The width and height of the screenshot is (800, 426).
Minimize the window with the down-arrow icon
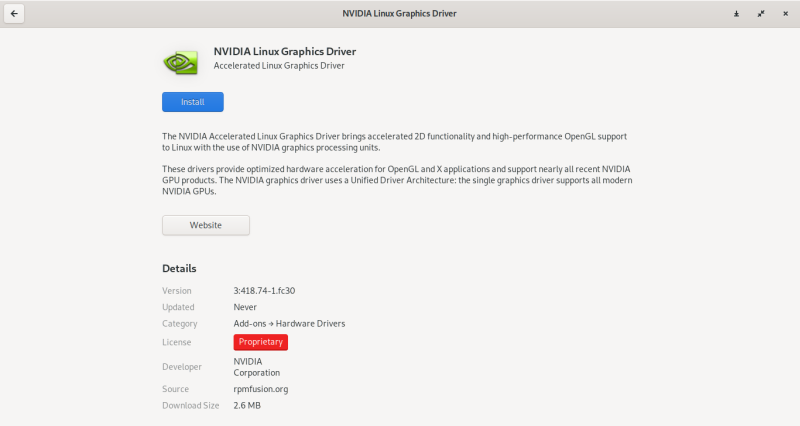tap(736, 14)
